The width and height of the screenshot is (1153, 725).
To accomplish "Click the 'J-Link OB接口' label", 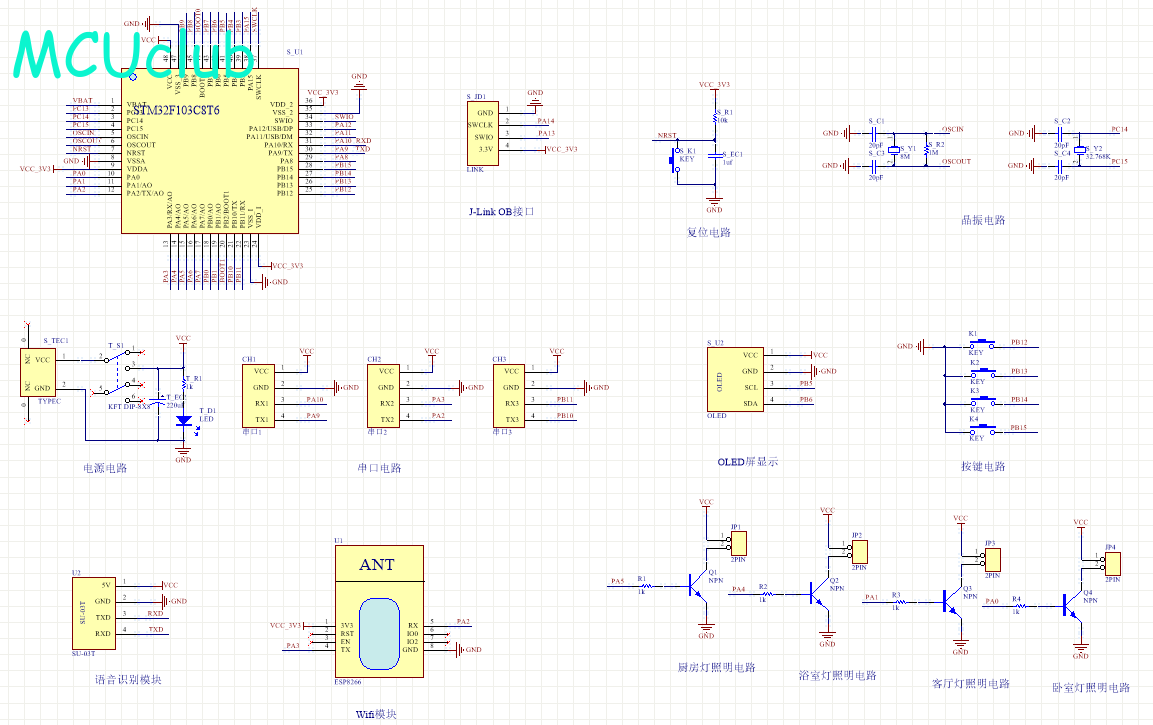I will pyautogui.click(x=501, y=212).
